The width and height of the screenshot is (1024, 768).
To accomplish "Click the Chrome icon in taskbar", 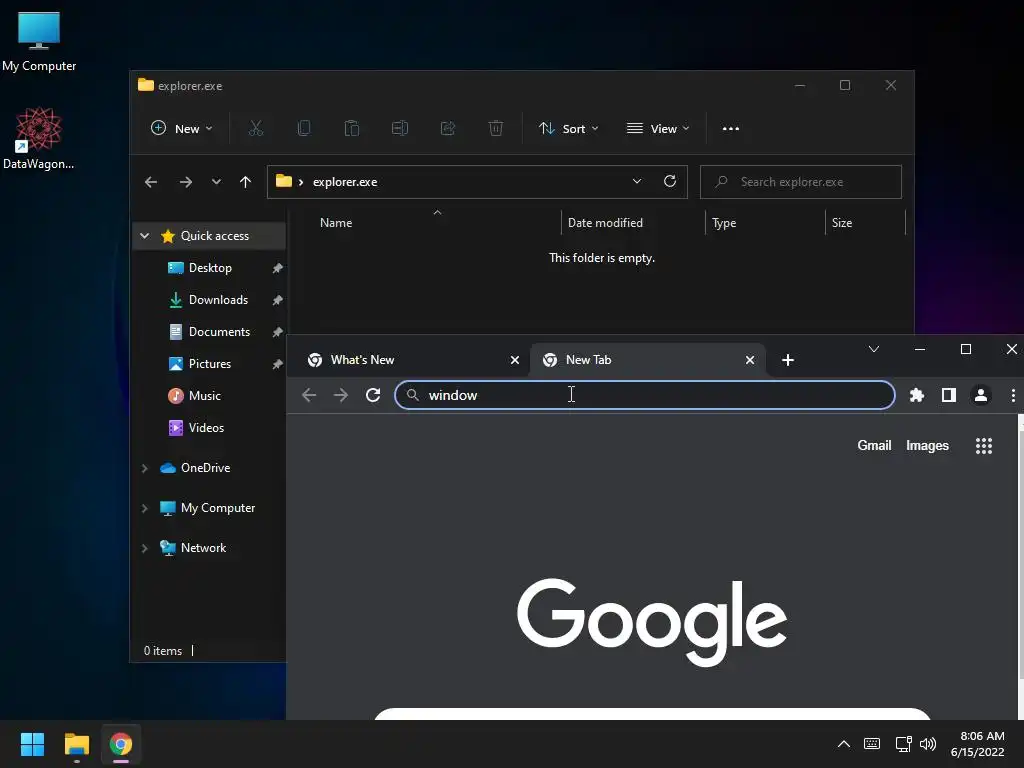I will click(x=121, y=744).
